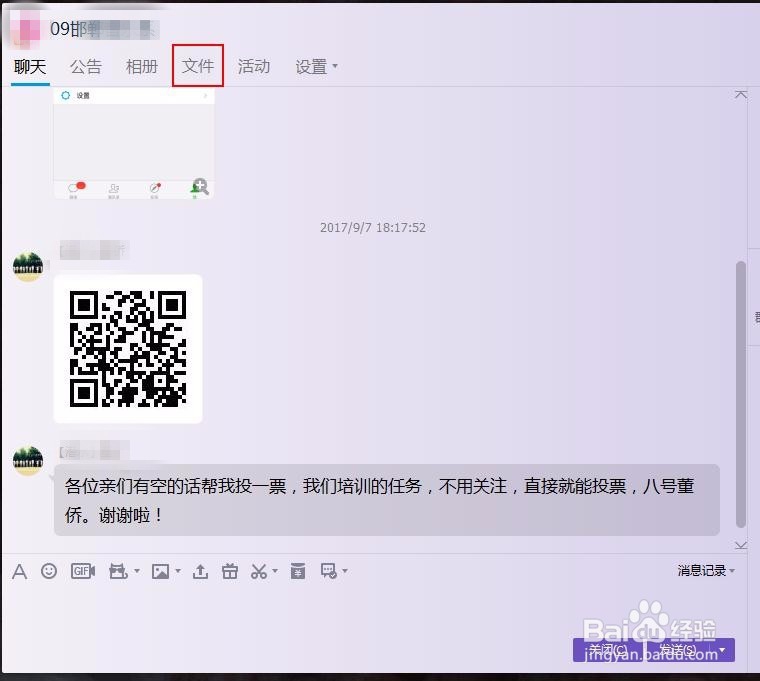The image size is (760, 681).
Task: Click the chat scrollbar thumb
Action: tap(740, 395)
